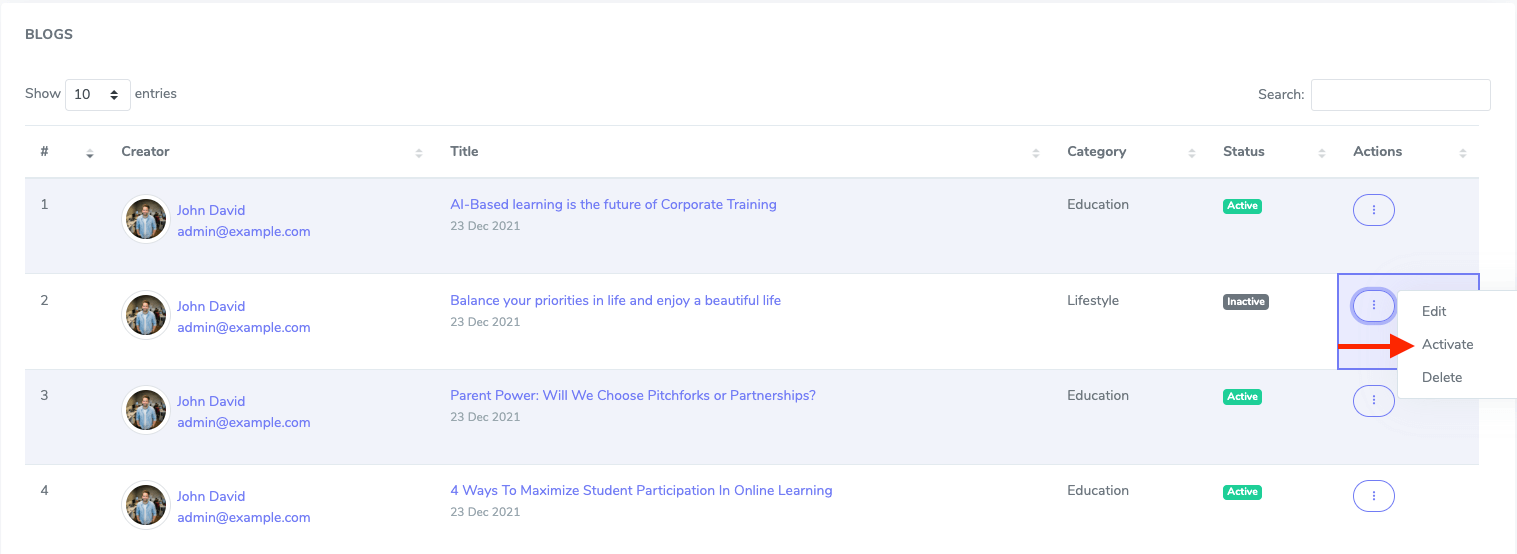Open 'Parent Power' blog post link
The image size is (1517, 554).
[x=632, y=396]
